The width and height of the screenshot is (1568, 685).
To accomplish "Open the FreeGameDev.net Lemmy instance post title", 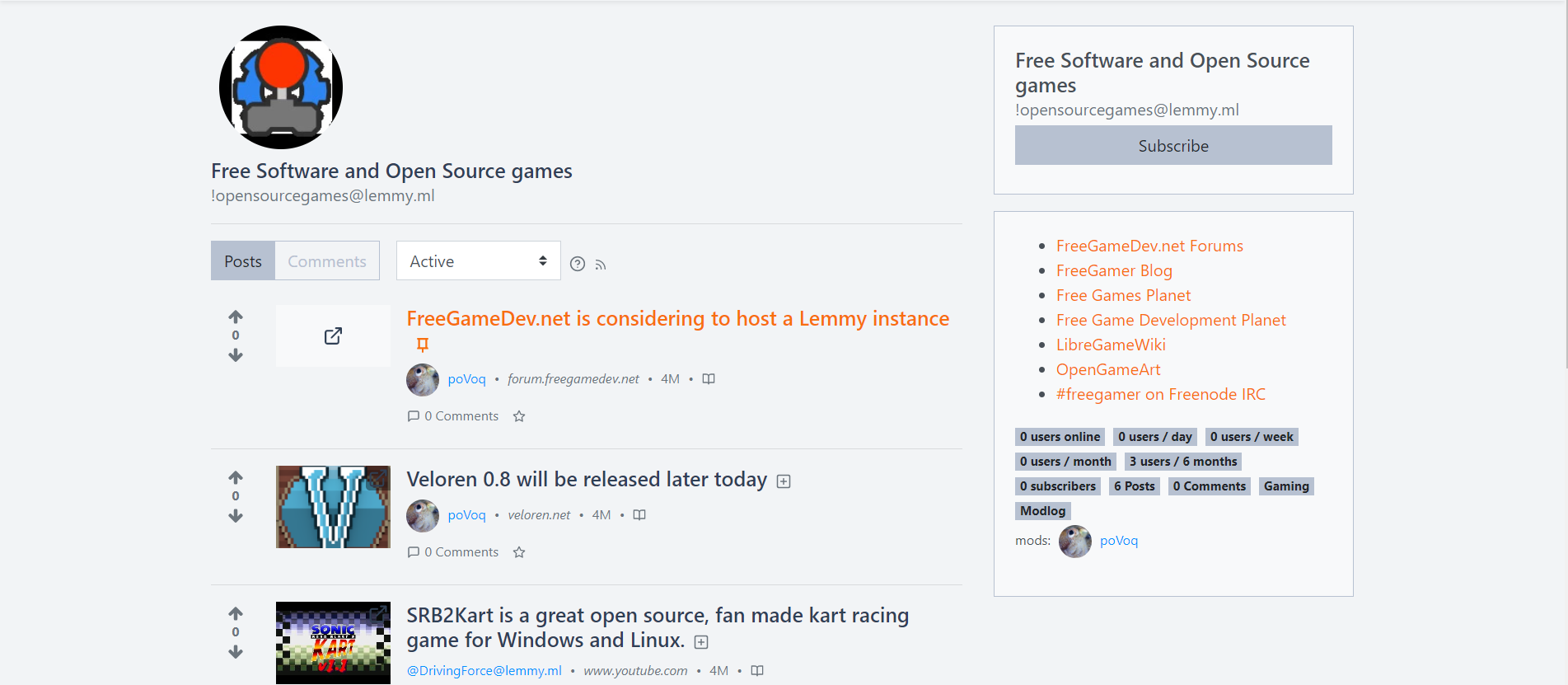I will click(678, 318).
